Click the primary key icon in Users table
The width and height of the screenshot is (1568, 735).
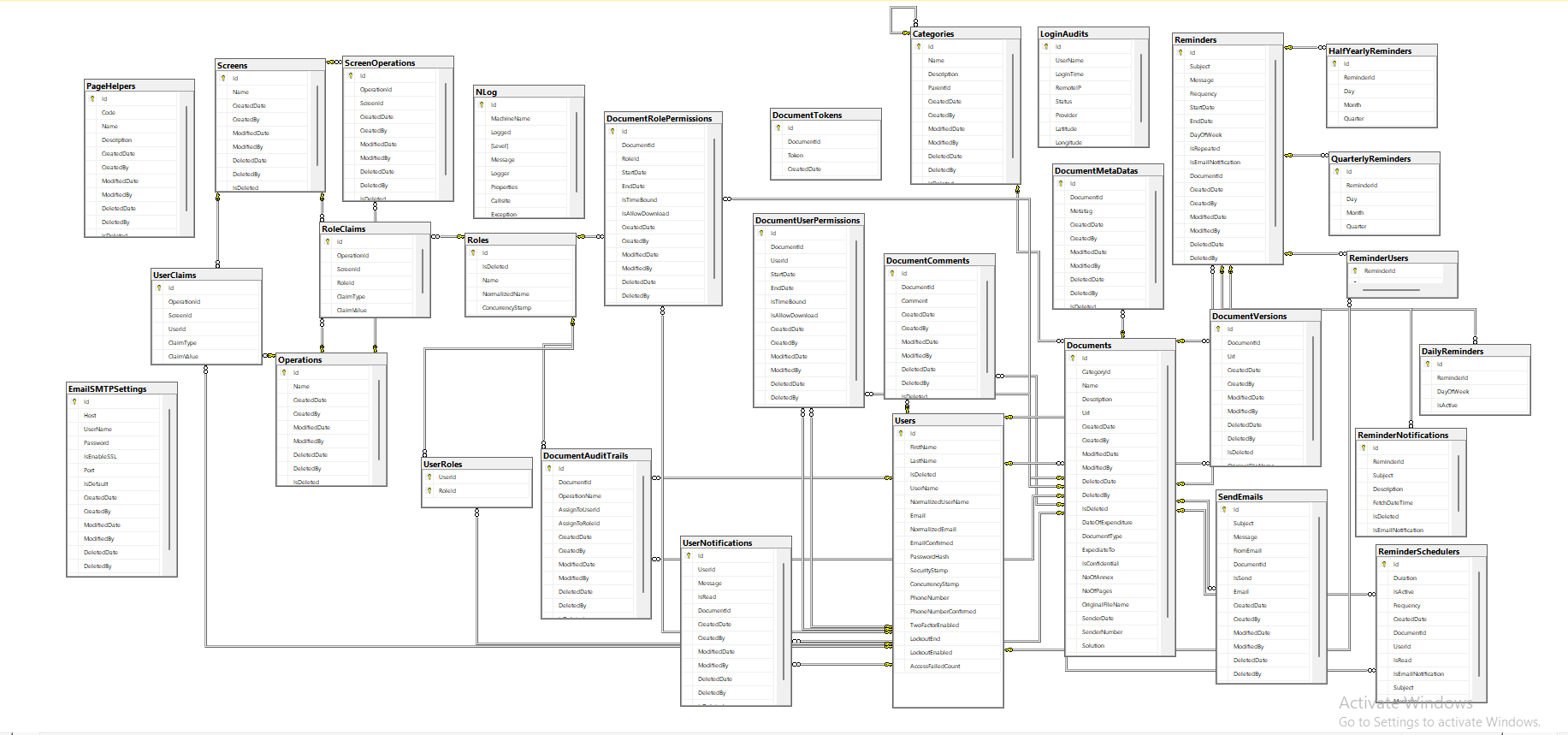tap(900, 434)
